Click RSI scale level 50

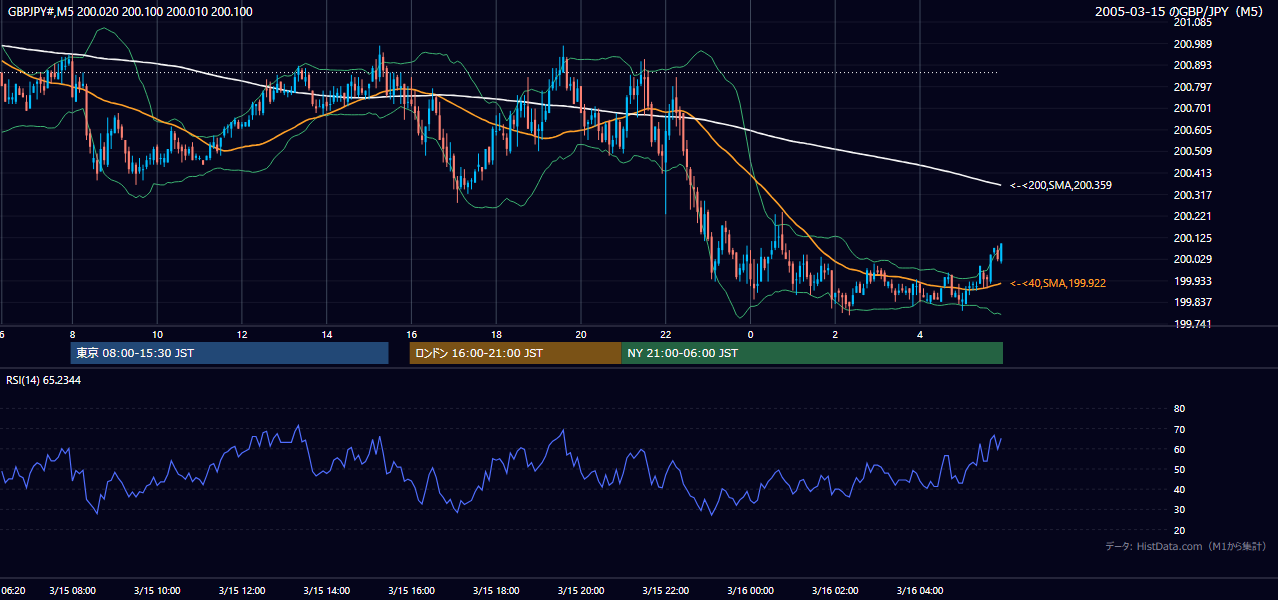pyautogui.click(x=1179, y=470)
